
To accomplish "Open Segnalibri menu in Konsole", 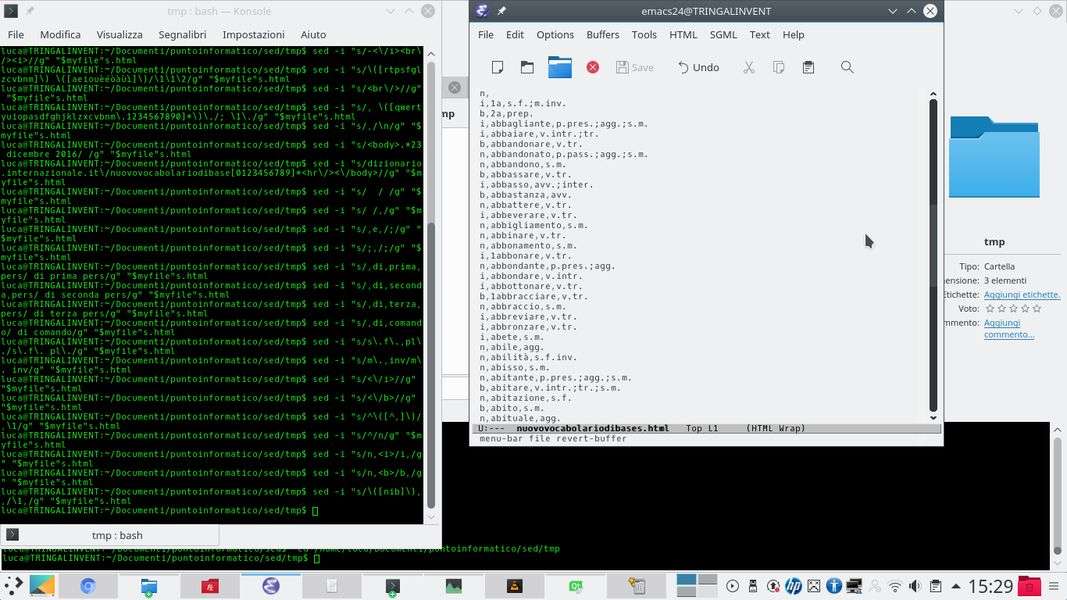I will (182, 34).
